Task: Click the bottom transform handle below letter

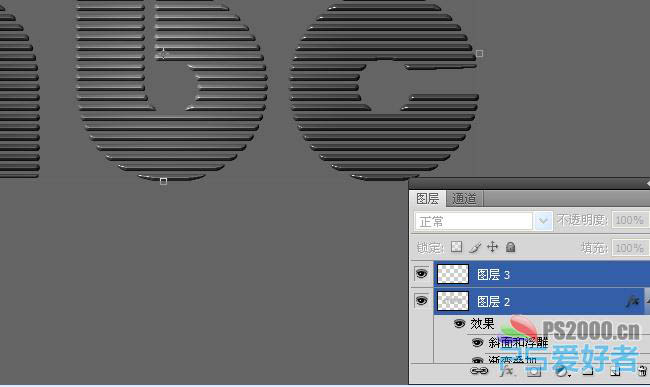Action: [163, 181]
